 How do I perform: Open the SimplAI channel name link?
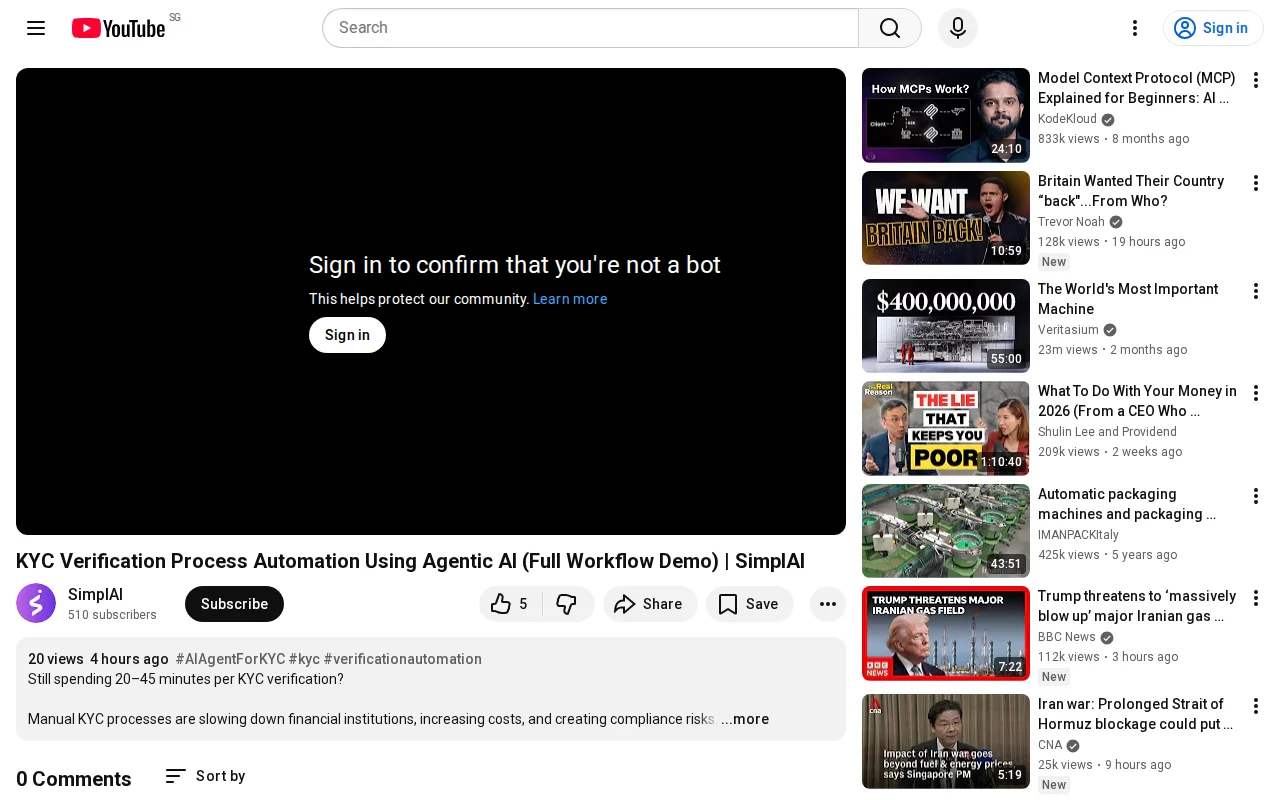(95, 595)
